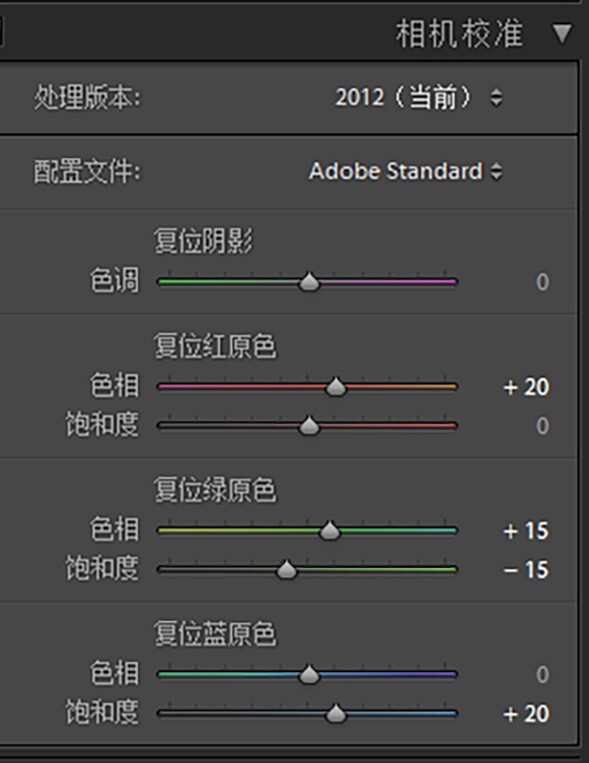Click the blue primary 饱和度 slider handle

point(335,714)
